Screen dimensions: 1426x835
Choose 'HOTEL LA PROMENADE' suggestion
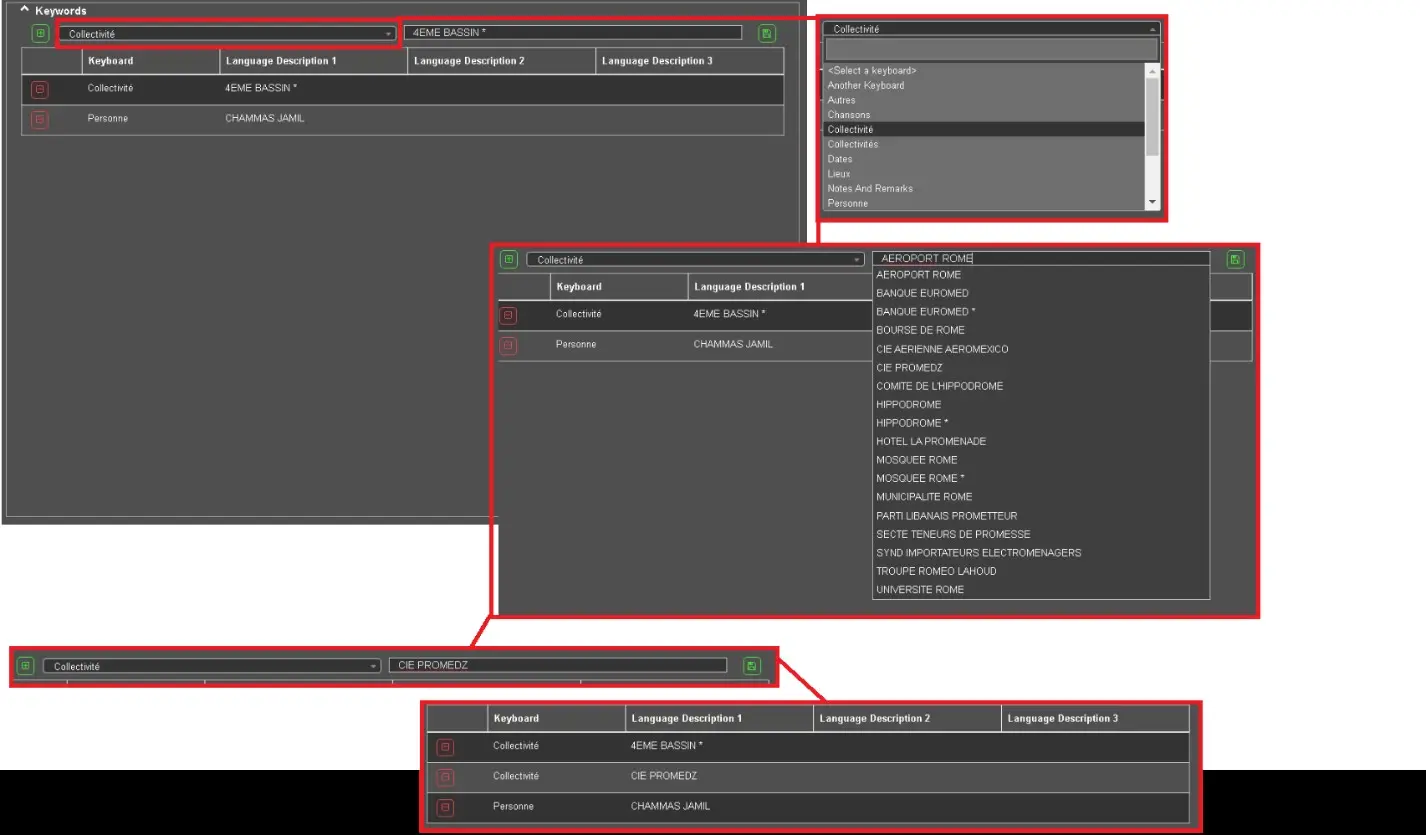(930, 441)
